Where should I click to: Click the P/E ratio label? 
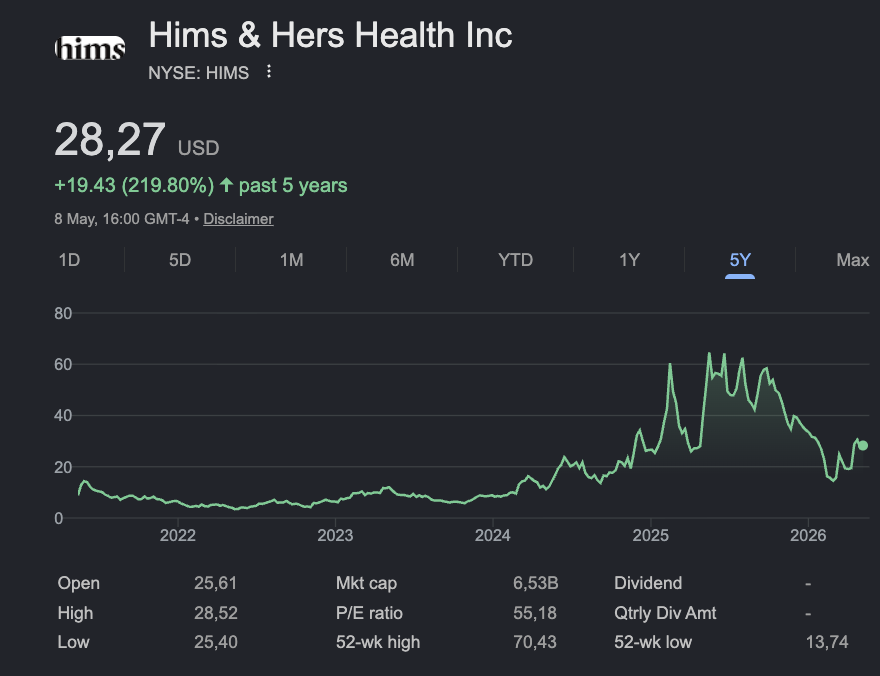(369, 613)
